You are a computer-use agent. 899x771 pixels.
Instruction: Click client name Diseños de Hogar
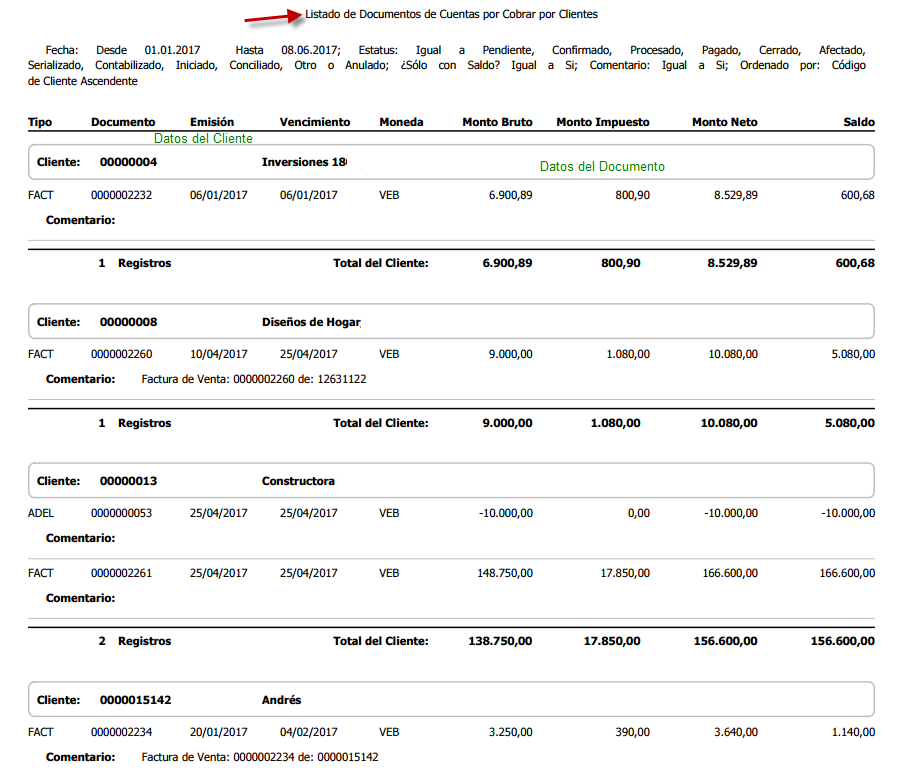pyautogui.click(x=311, y=322)
